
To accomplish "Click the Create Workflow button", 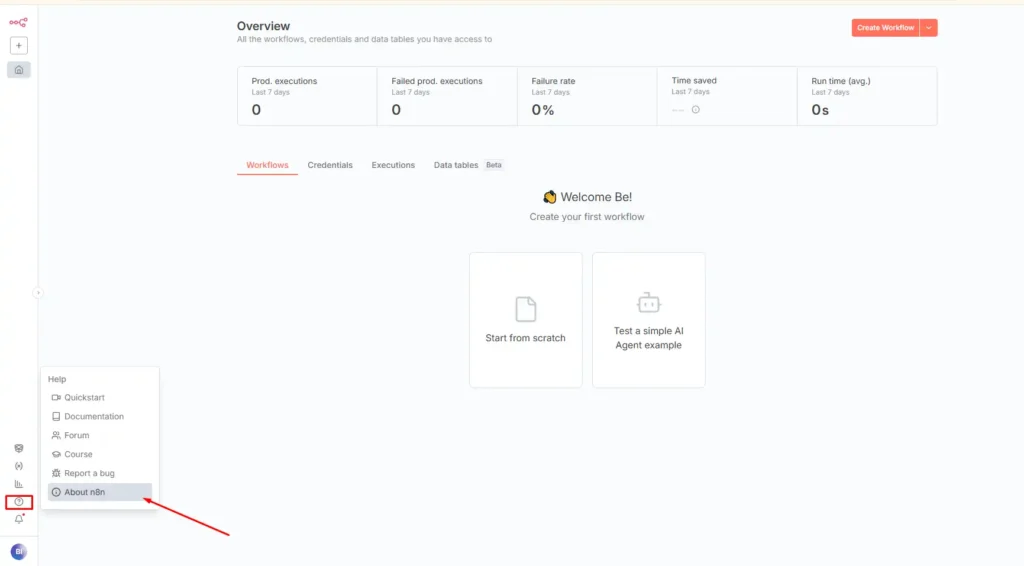I will coord(884,28).
